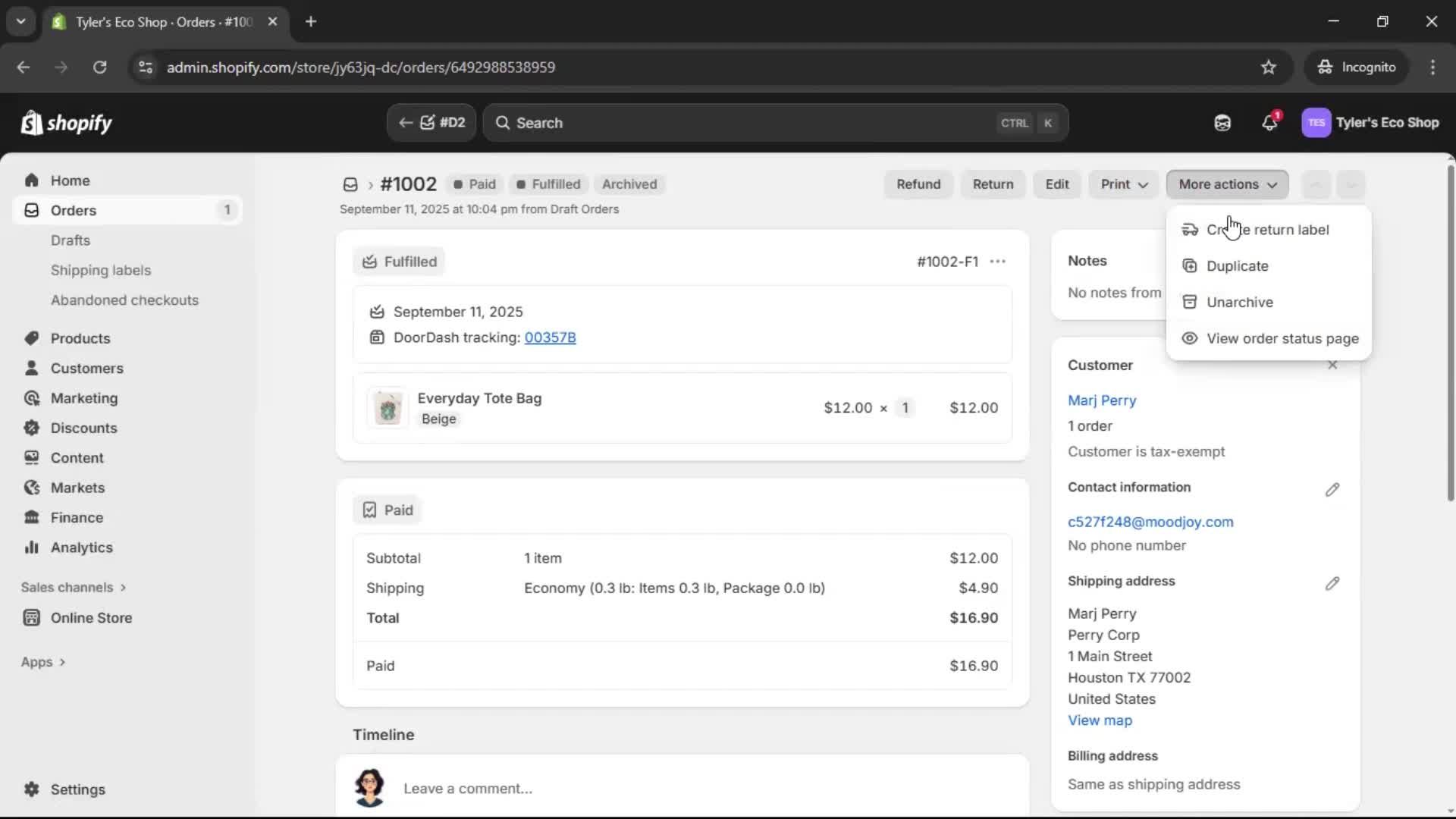Select the Orders icon in sidebar

click(30, 210)
